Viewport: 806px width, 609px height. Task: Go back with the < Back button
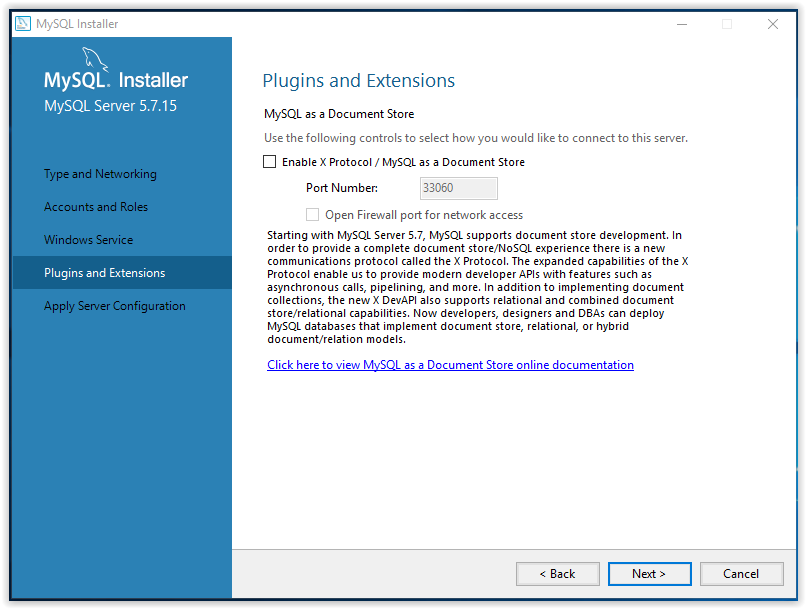coord(558,574)
